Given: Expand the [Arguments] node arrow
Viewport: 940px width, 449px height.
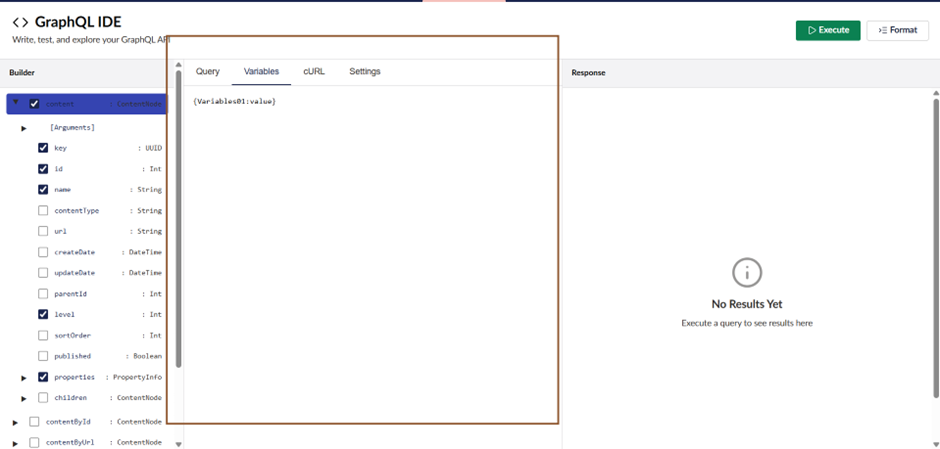Looking at the screenshot, I should (24, 128).
